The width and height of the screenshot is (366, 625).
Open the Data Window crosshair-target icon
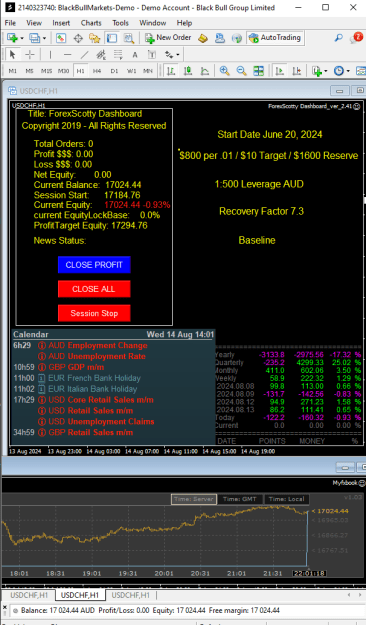(78, 38)
